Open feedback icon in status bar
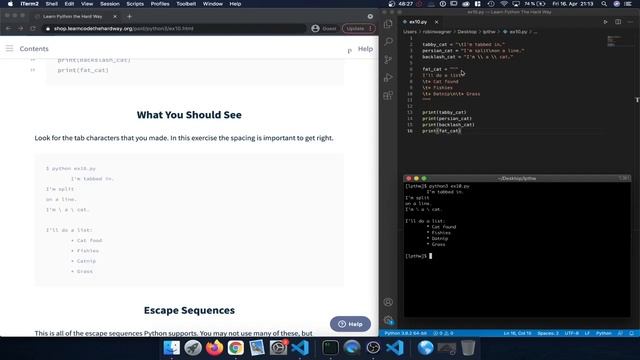The image size is (640, 360). point(620,333)
